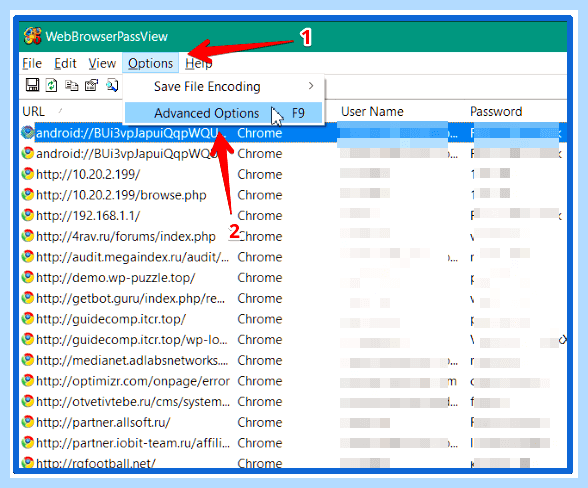The image size is (588, 488).
Task: Click the Save Selected Items floppy icon
Action: point(32,85)
